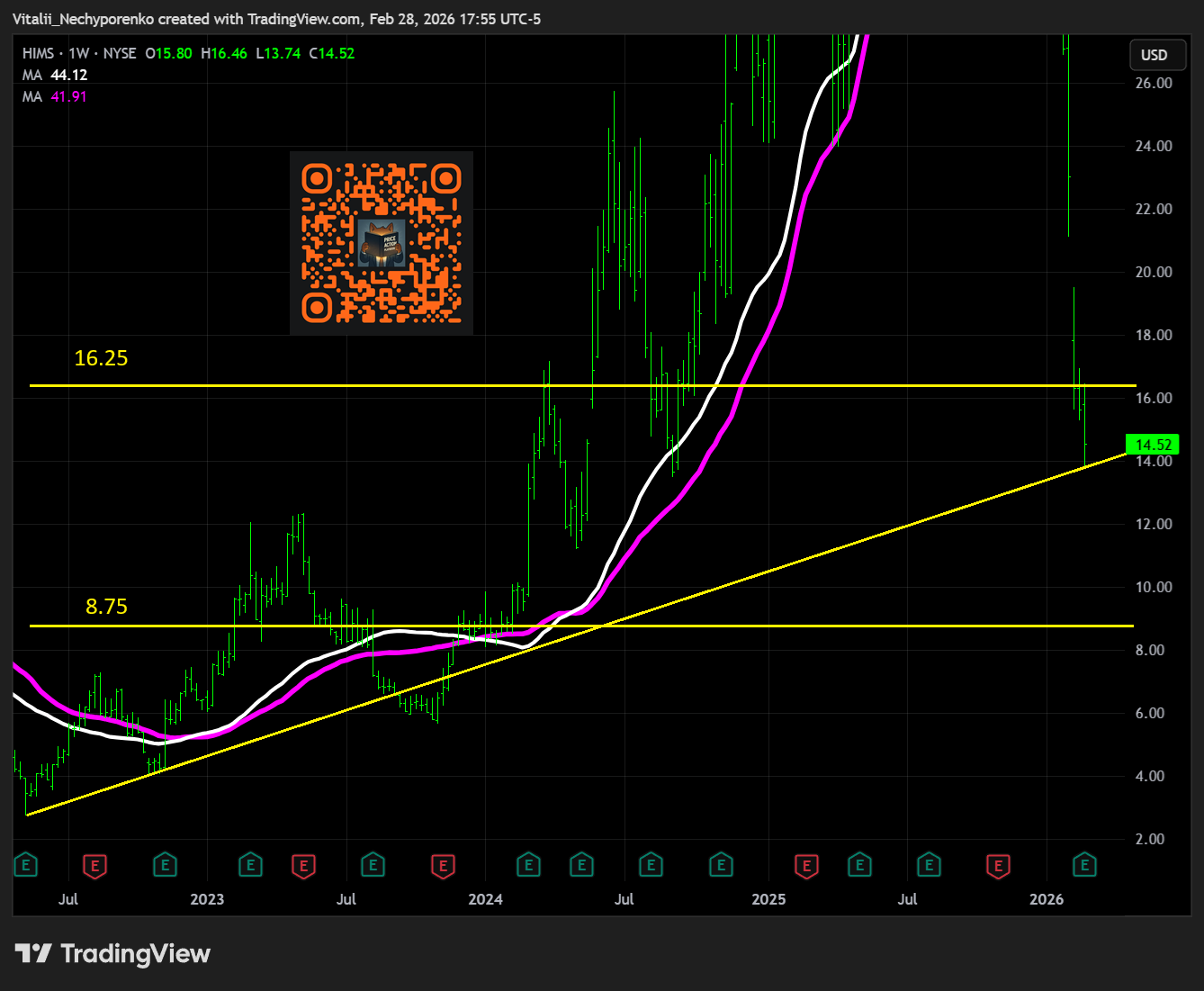Click the green earnings marker nearest before Jul 2024
Screen dimensions: 1204x991
[582, 866]
